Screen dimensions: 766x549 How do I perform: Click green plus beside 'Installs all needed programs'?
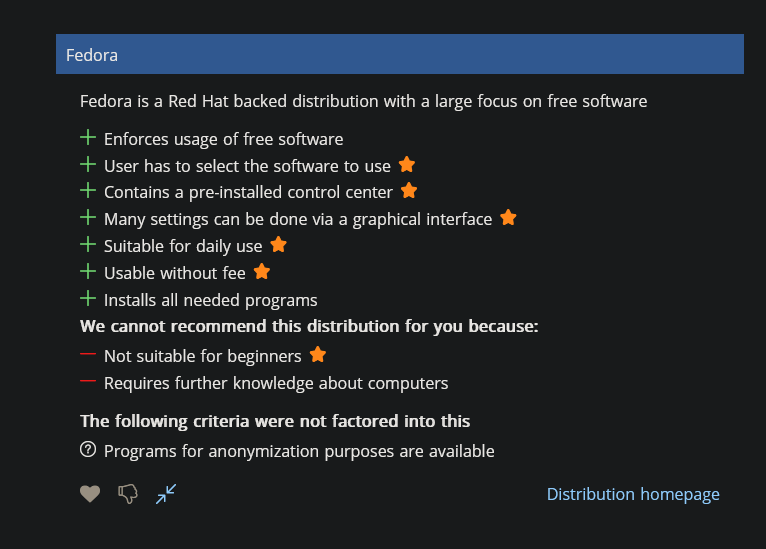tap(88, 299)
